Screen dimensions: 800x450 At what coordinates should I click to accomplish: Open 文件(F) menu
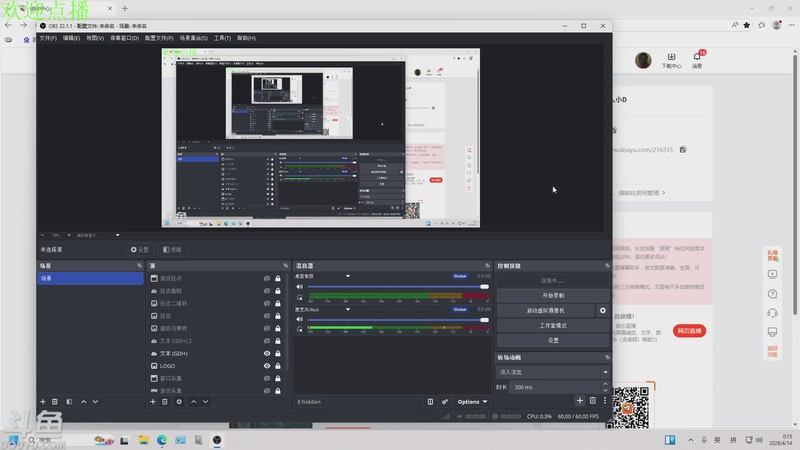(x=48, y=38)
